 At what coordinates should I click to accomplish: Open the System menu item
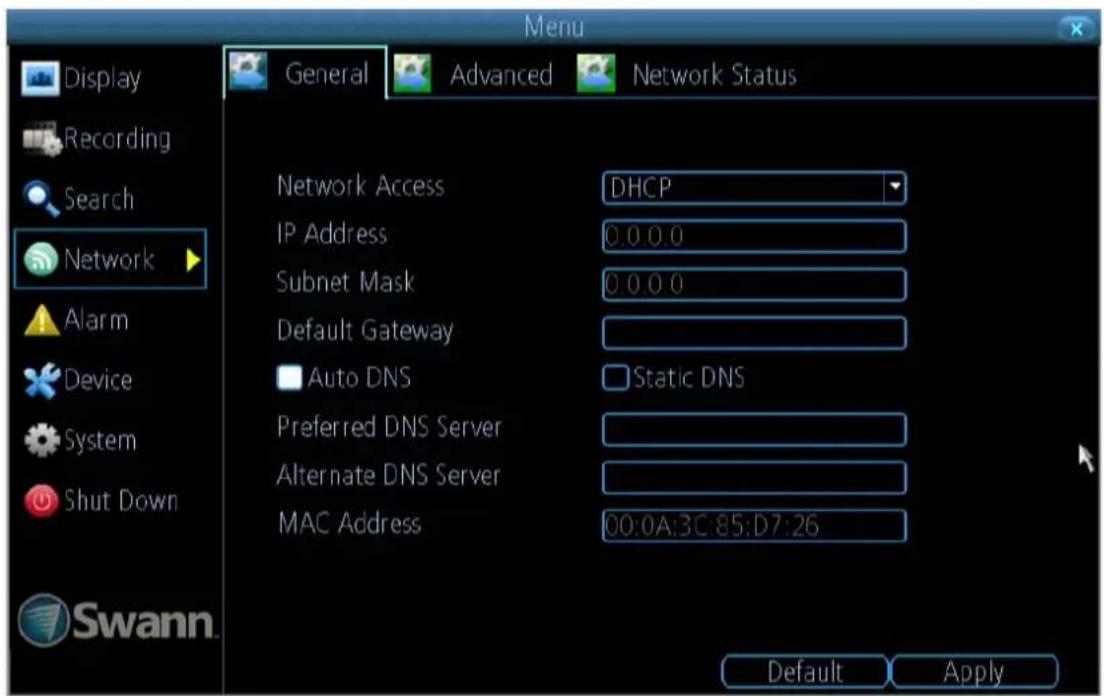point(80,440)
